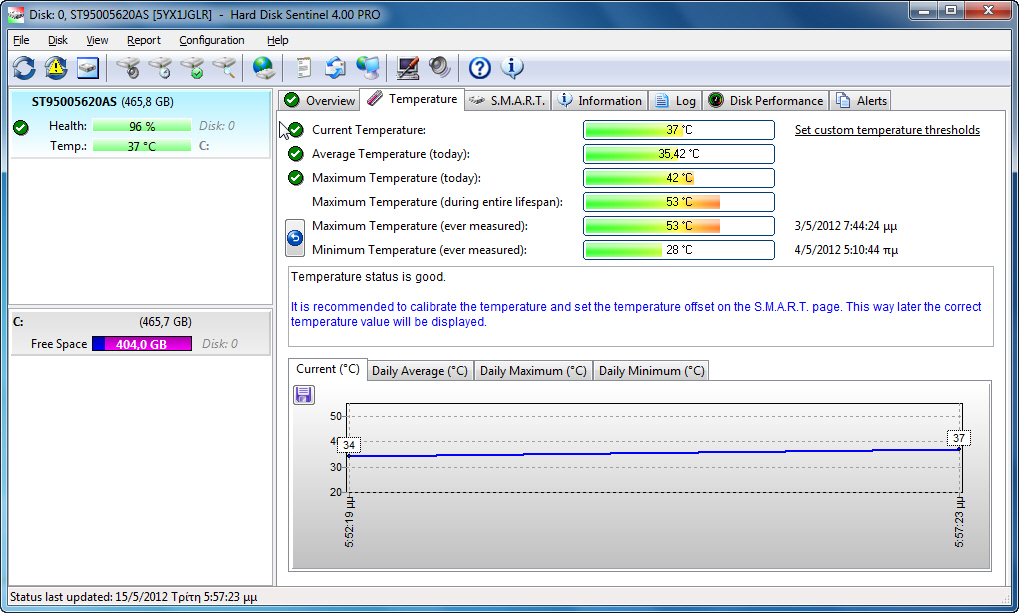Click the 'Maximum Temperature (ever measured):' label

pyautogui.click(x=420, y=226)
